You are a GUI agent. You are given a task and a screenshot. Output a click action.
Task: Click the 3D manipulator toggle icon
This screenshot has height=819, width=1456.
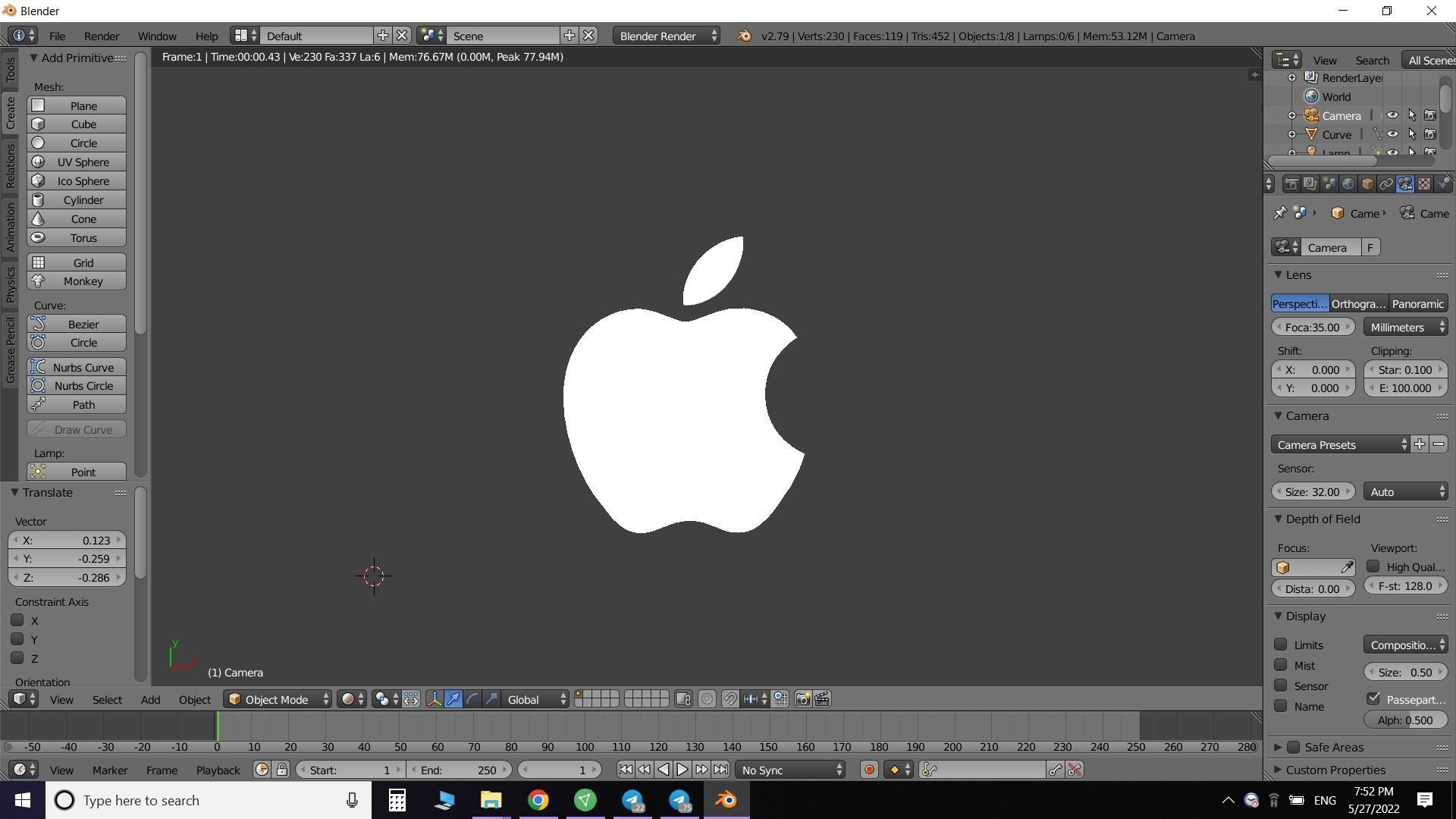435,699
